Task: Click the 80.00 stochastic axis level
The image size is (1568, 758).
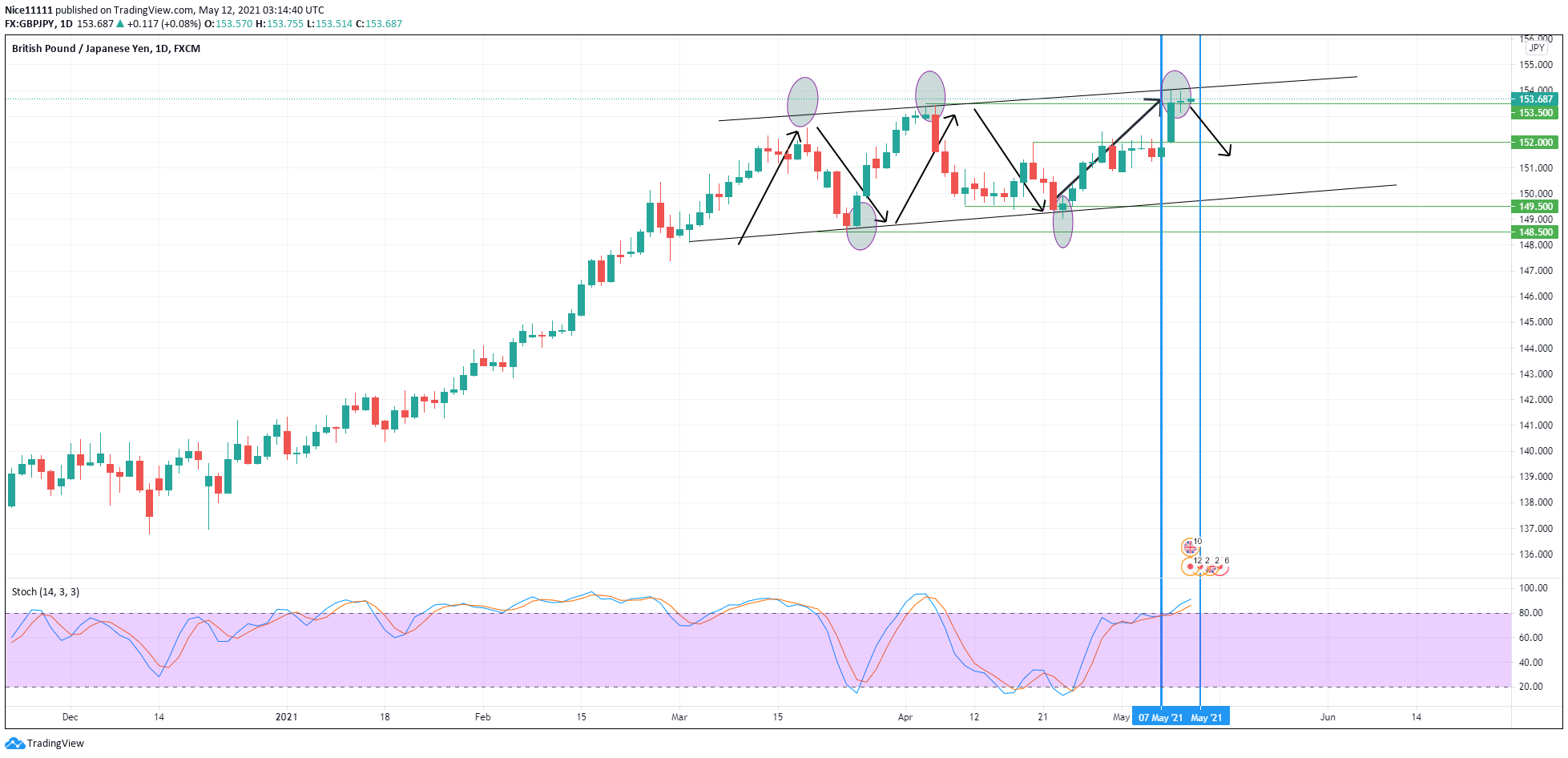Action: [x=1531, y=613]
